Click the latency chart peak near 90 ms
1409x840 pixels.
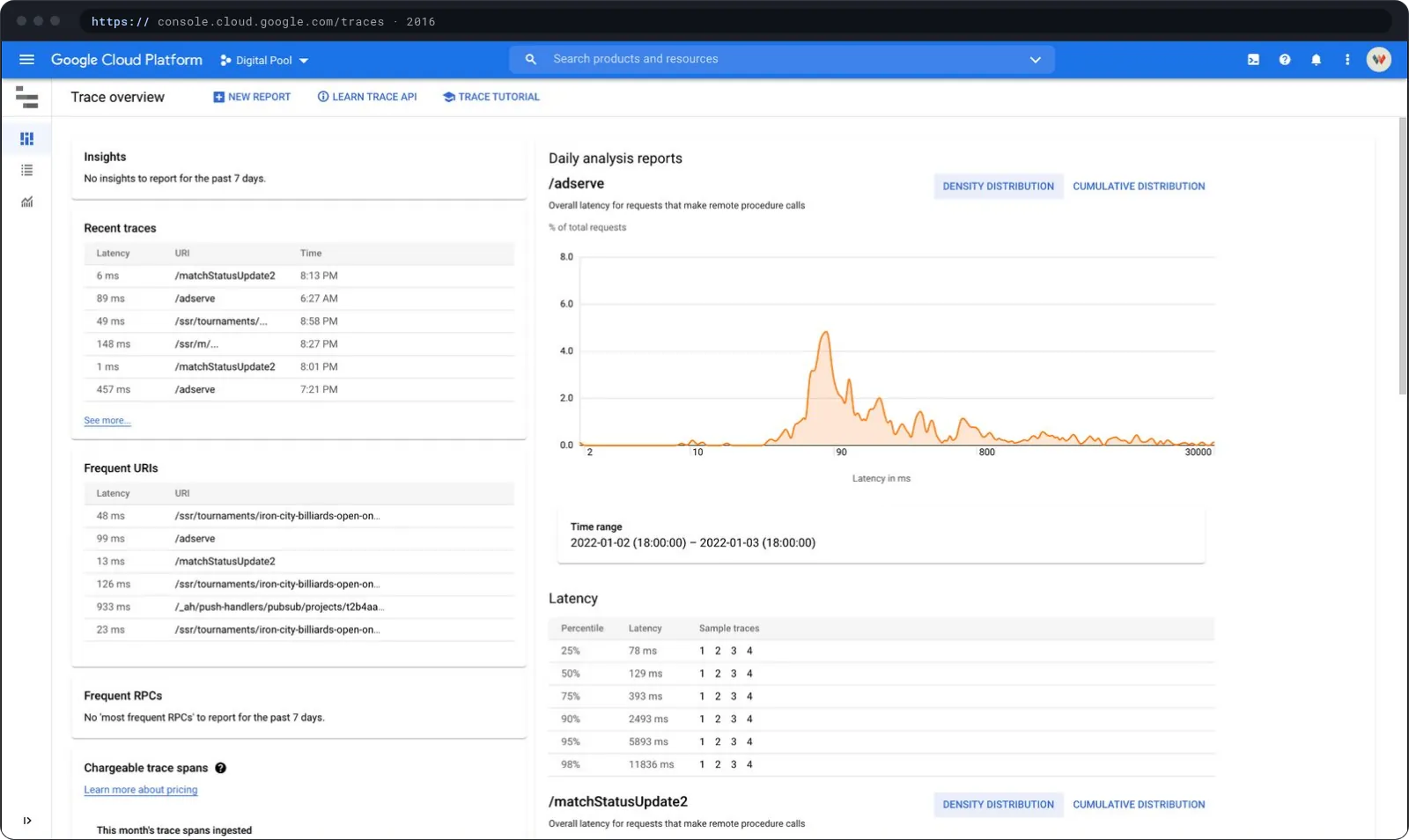(x=825, y=335)
